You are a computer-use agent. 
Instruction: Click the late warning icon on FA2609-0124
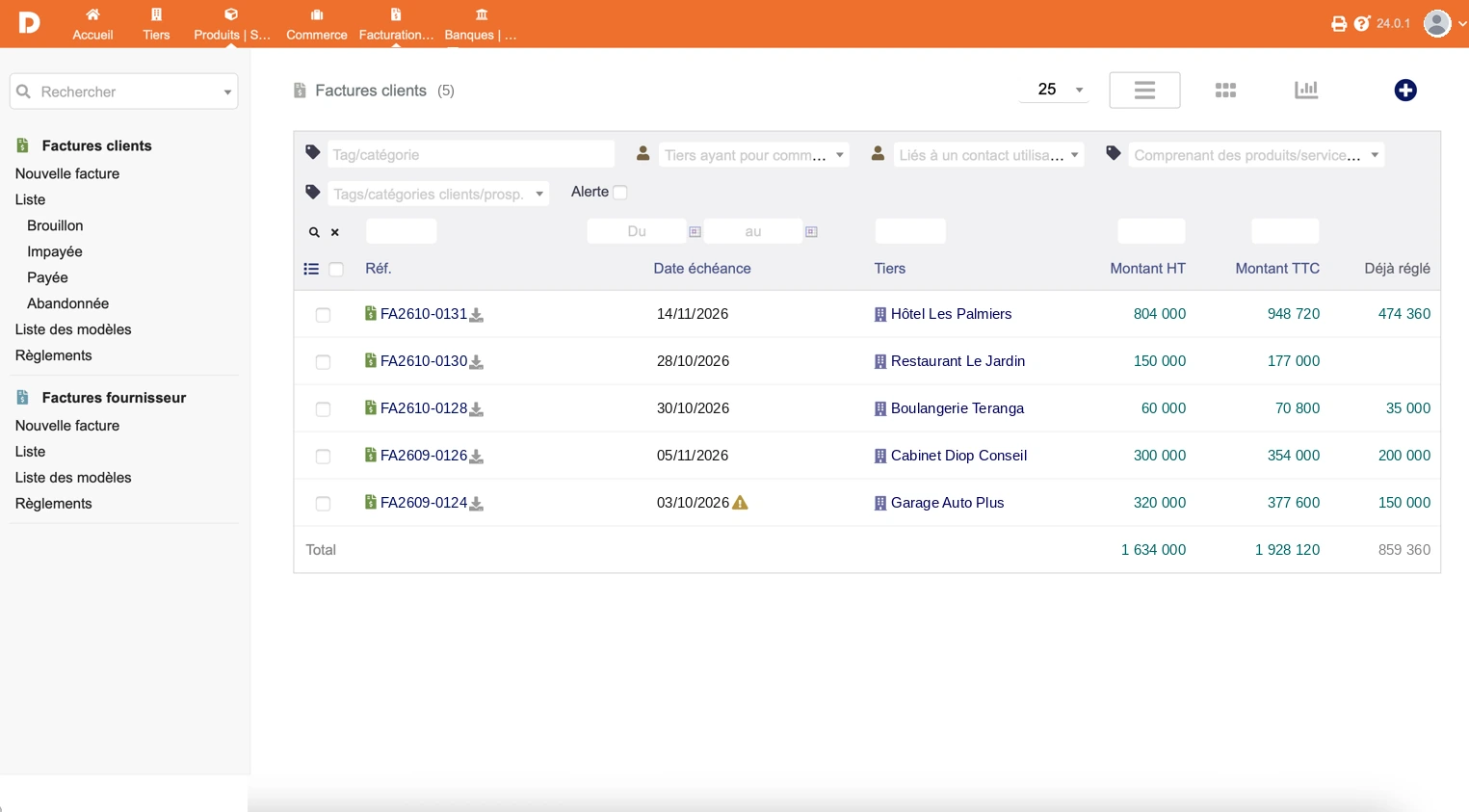point(740,503)
